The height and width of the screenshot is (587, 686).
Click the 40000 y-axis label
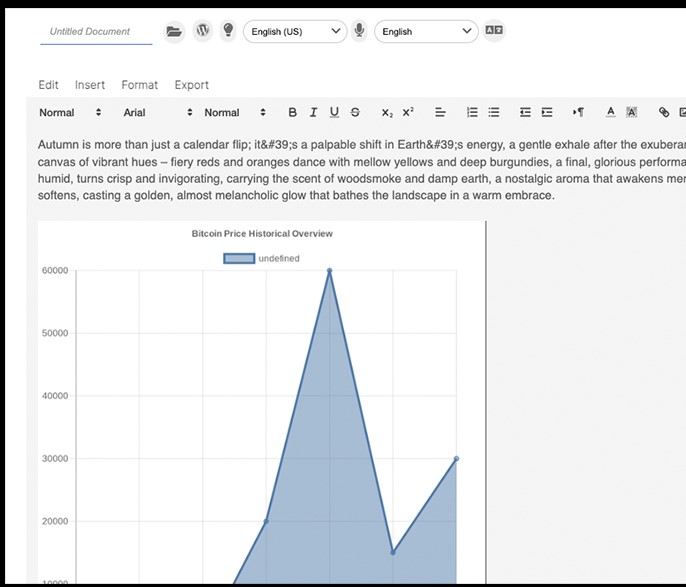(55, 396)
